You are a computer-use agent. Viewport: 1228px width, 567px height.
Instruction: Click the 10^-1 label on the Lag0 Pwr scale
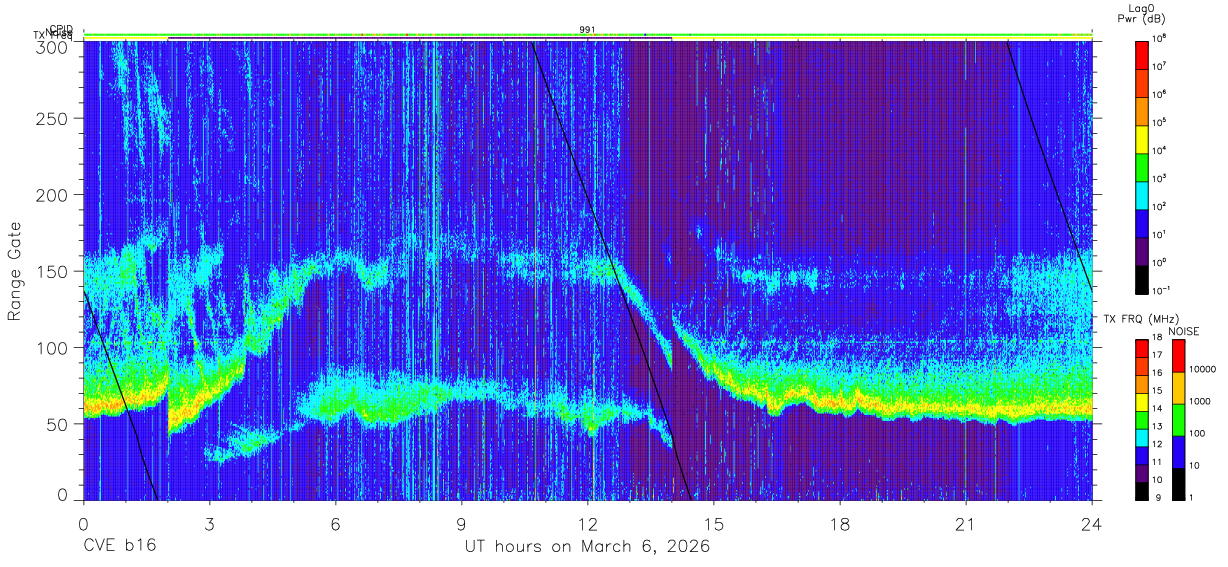[x=1161, y=289]
